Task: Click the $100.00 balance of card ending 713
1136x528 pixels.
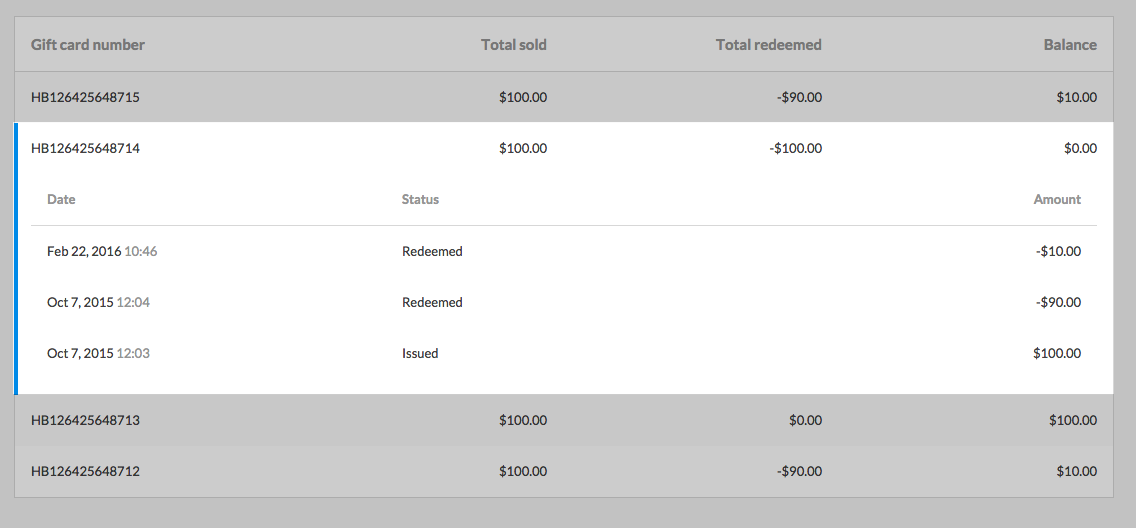Action: [x=1072, y=420]
